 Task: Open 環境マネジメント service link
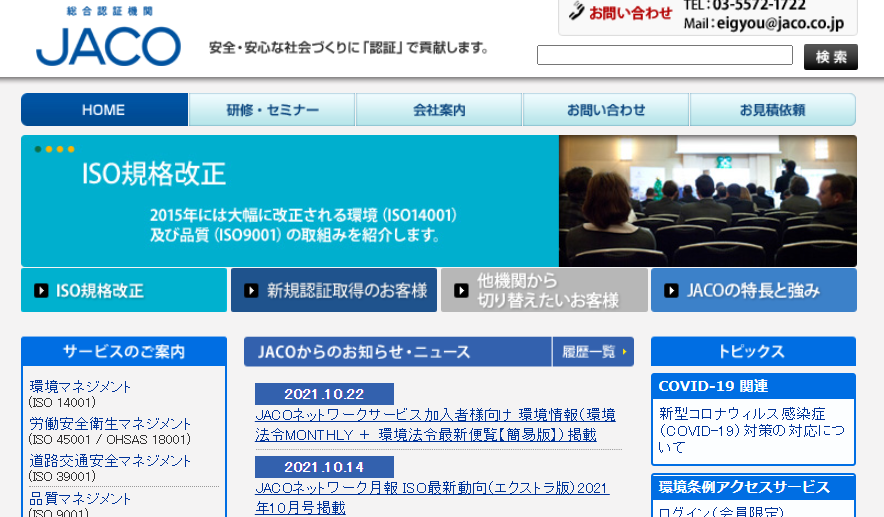80,387
